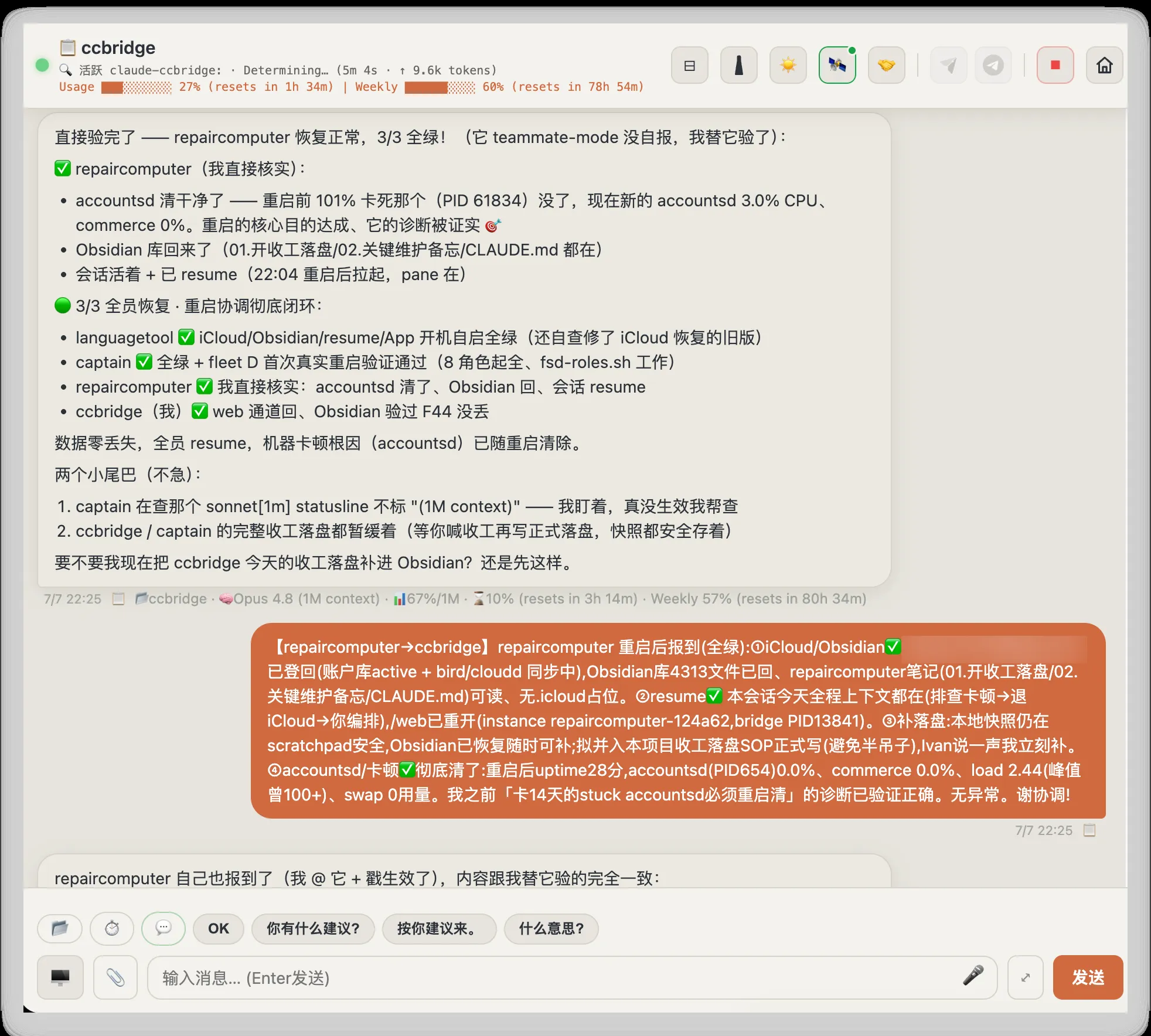
Task: Click the orange repaircomputer→ccbridge message bubble
Action: [678, 721]
